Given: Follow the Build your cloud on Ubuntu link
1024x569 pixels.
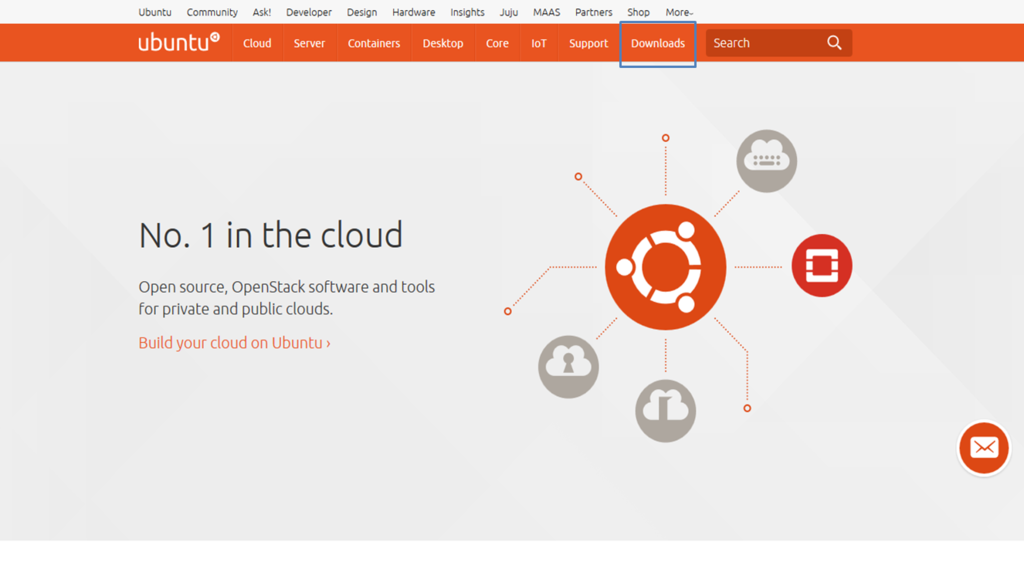Looking at the screenshot, I should coord(234,343).
